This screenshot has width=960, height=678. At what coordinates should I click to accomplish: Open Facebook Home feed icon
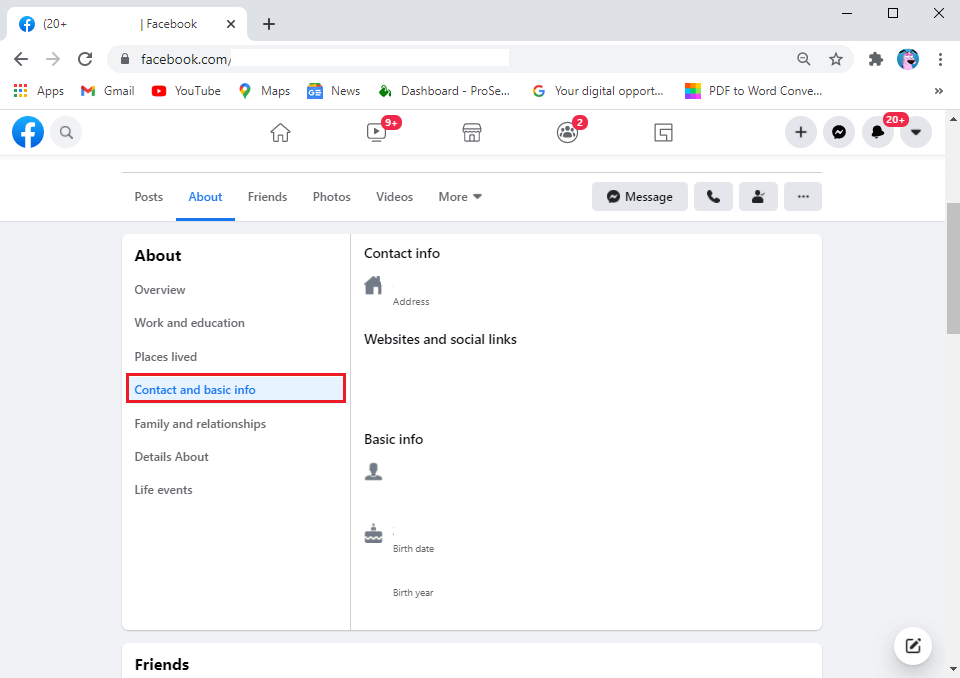(280, 132)
